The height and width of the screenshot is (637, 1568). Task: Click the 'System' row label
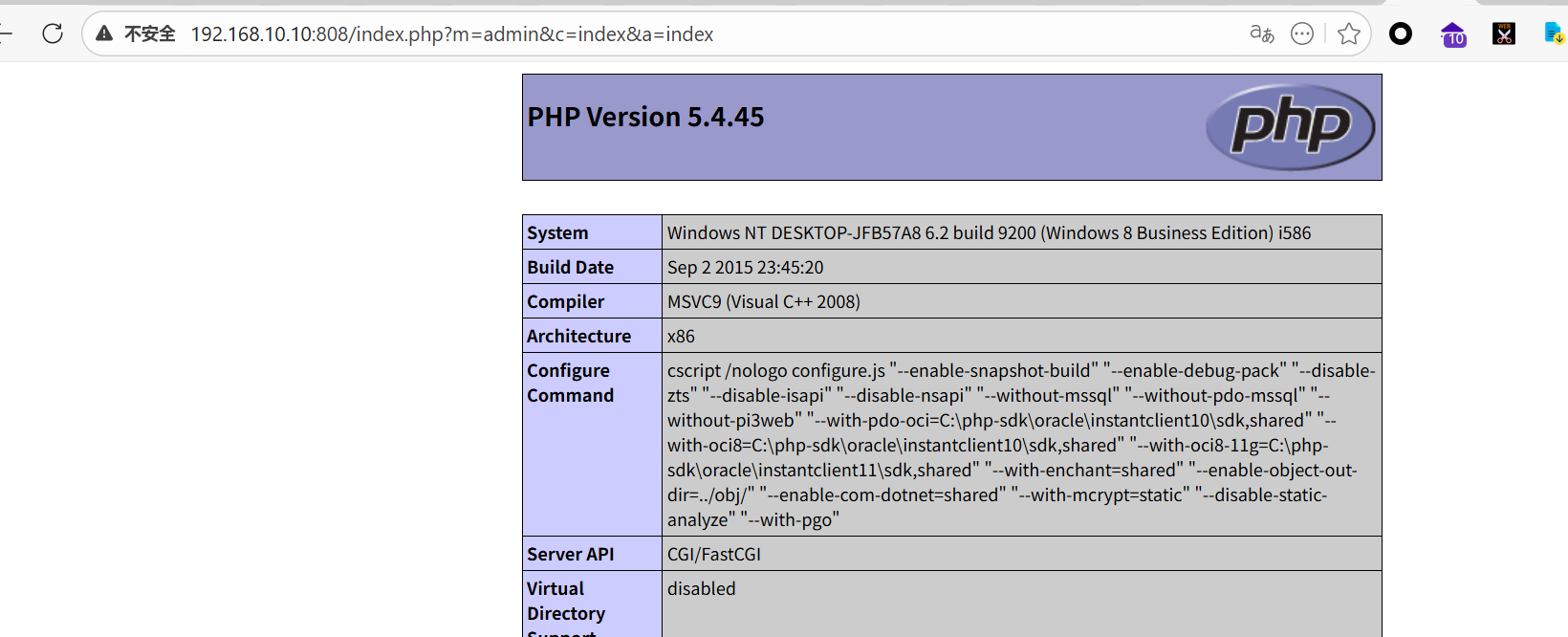pos(557,232)
